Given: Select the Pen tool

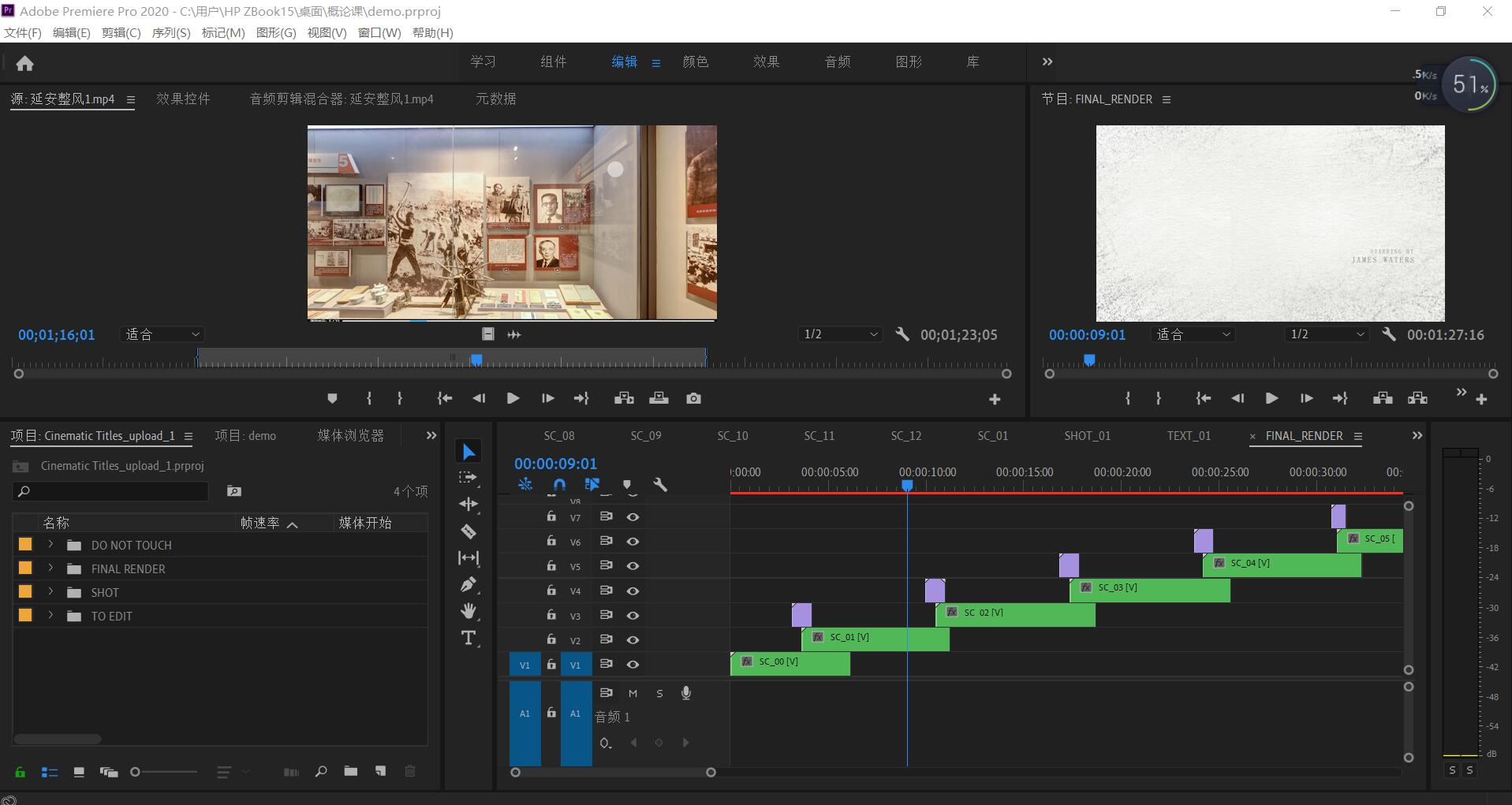Looking at the screenshot, I should pos(469,585).
